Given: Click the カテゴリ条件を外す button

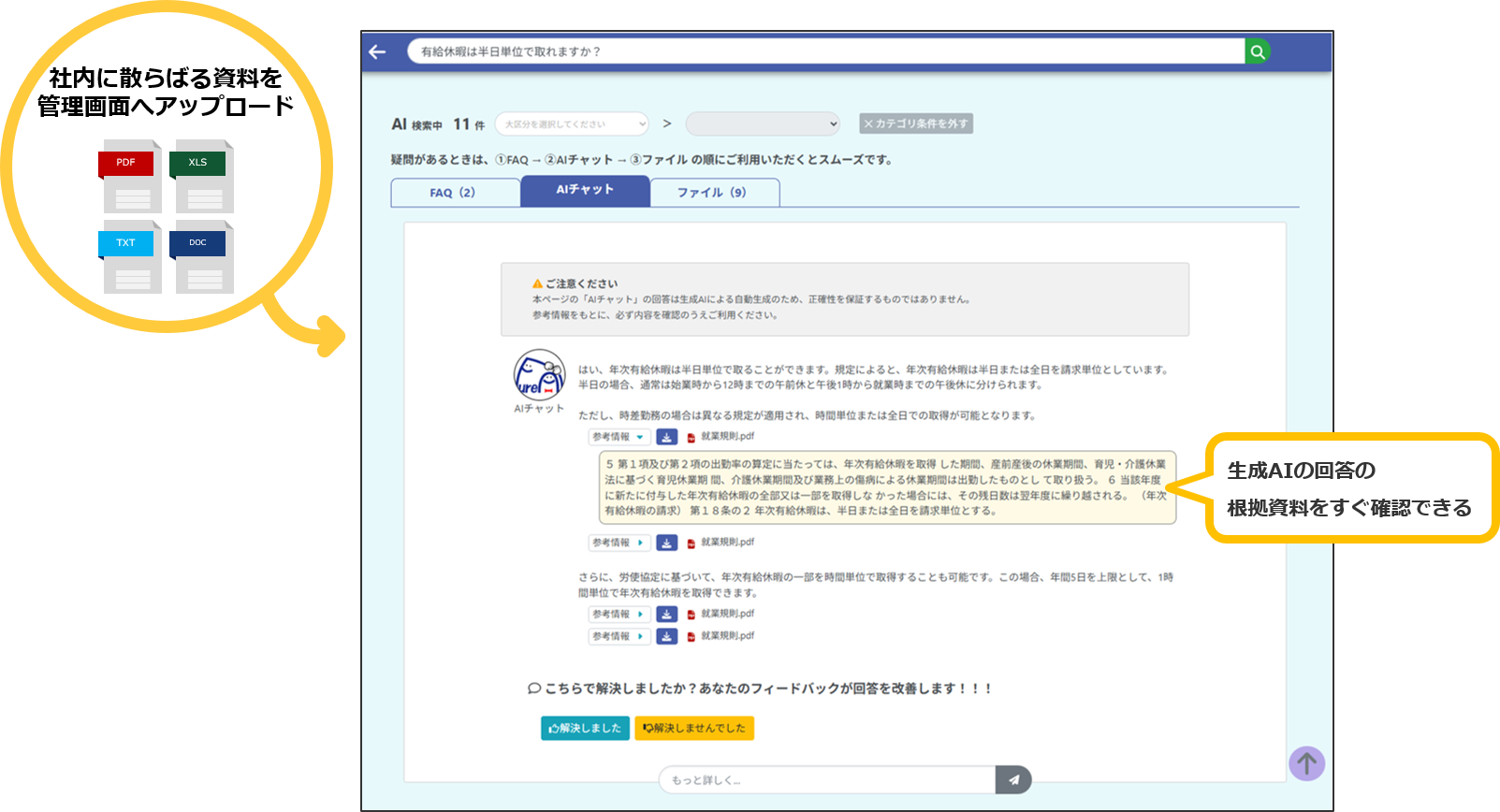Looking at the screenshot, I should pos(916,123).
